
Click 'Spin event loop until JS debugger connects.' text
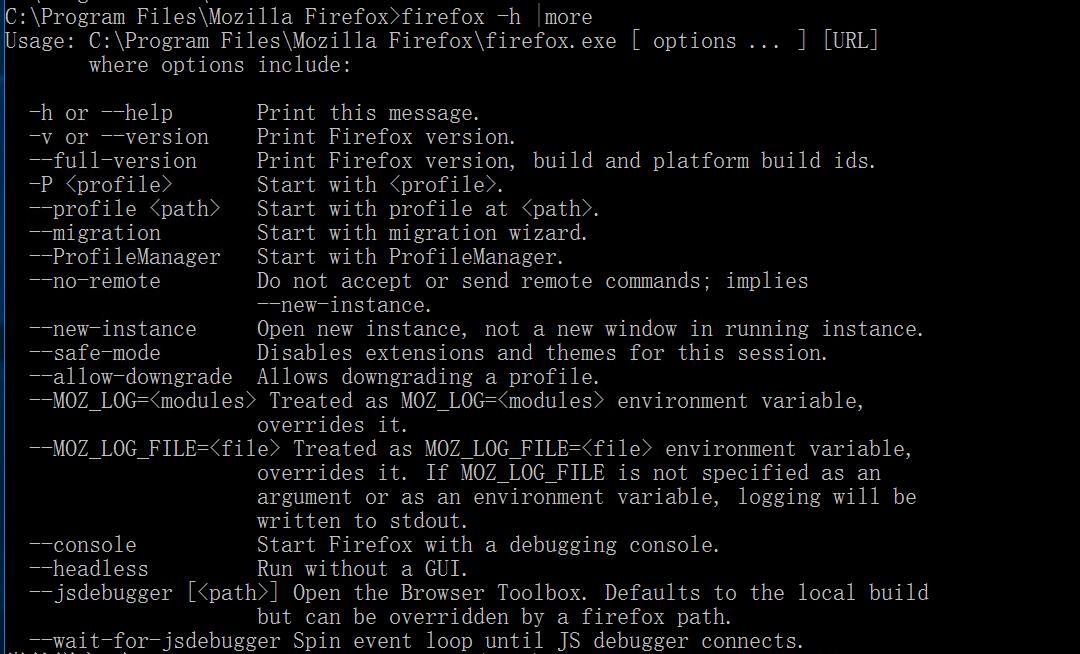click(548, 642)
